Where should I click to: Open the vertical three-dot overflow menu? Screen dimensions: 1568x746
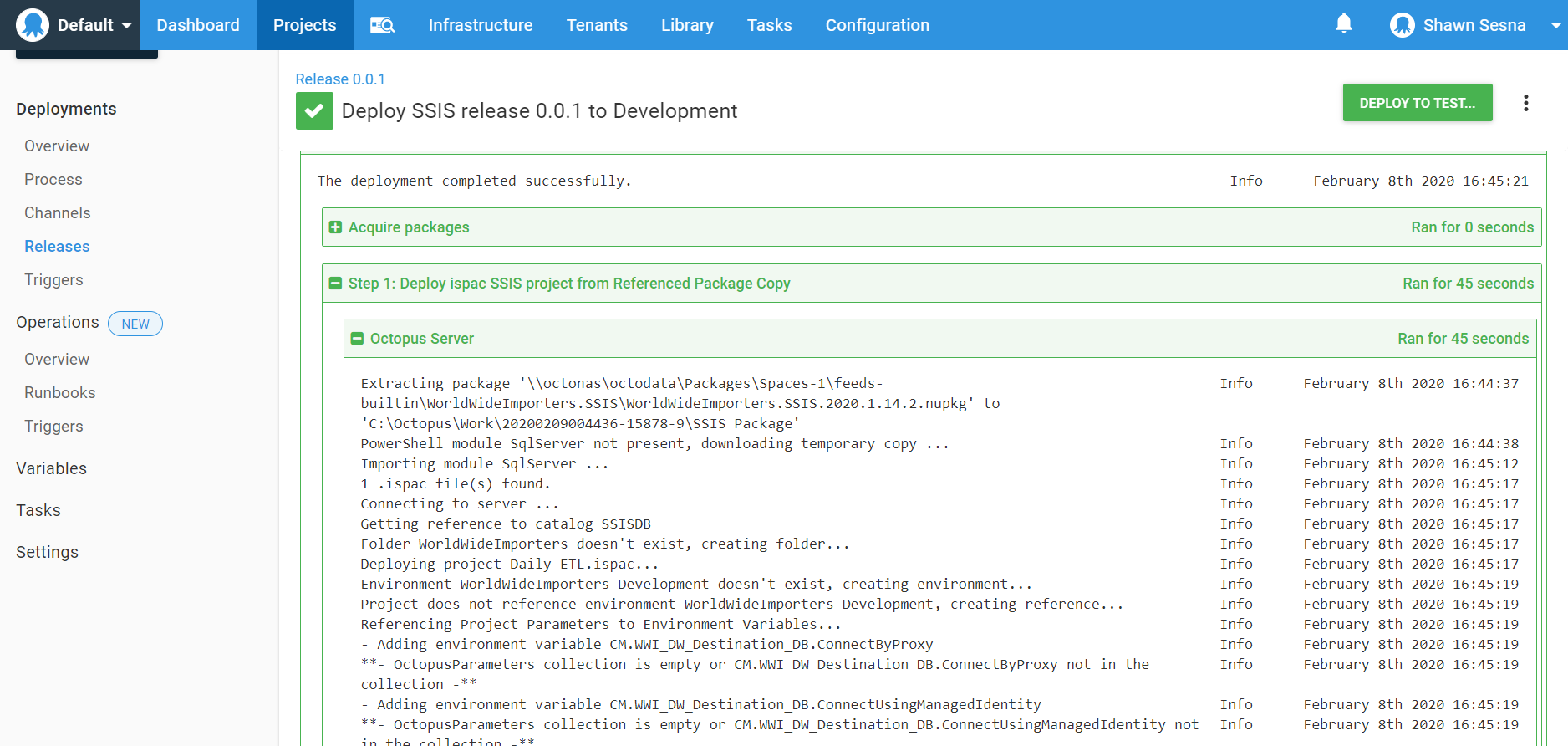tap(1525, 103)
